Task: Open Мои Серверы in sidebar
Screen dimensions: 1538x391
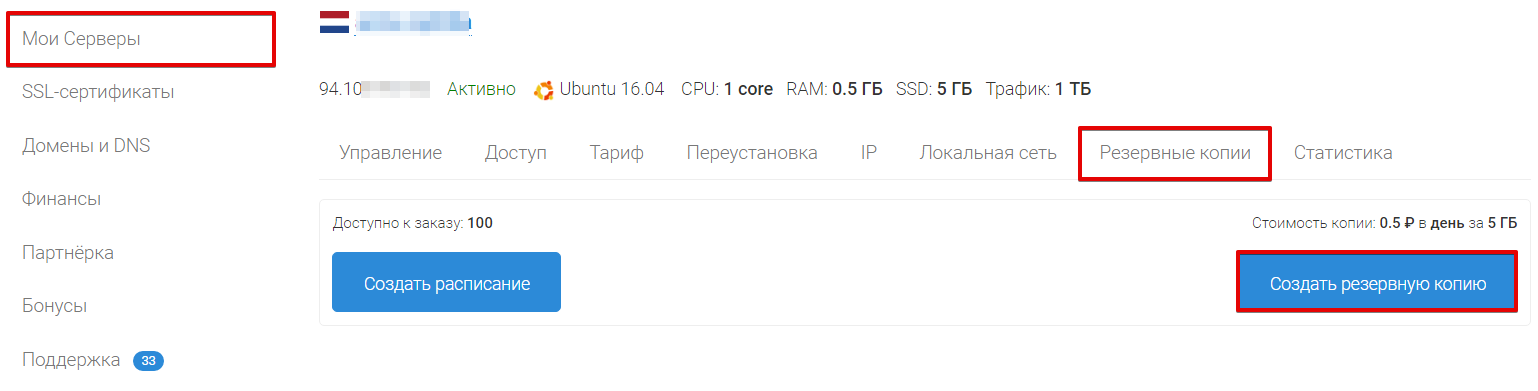Action: point(81,39)
